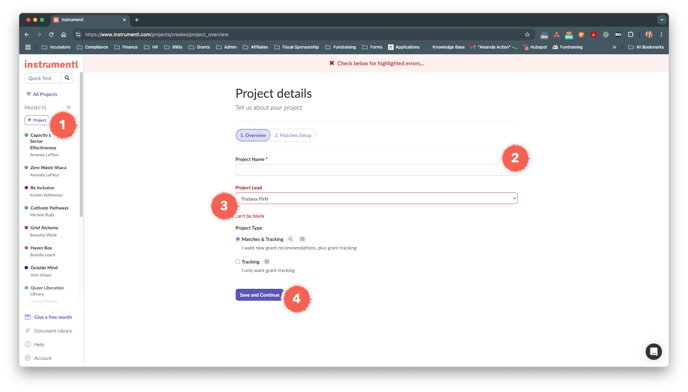Click the intercom chat bubble icon
Viewport: 688px width, 392px height.
pos(653,351)
